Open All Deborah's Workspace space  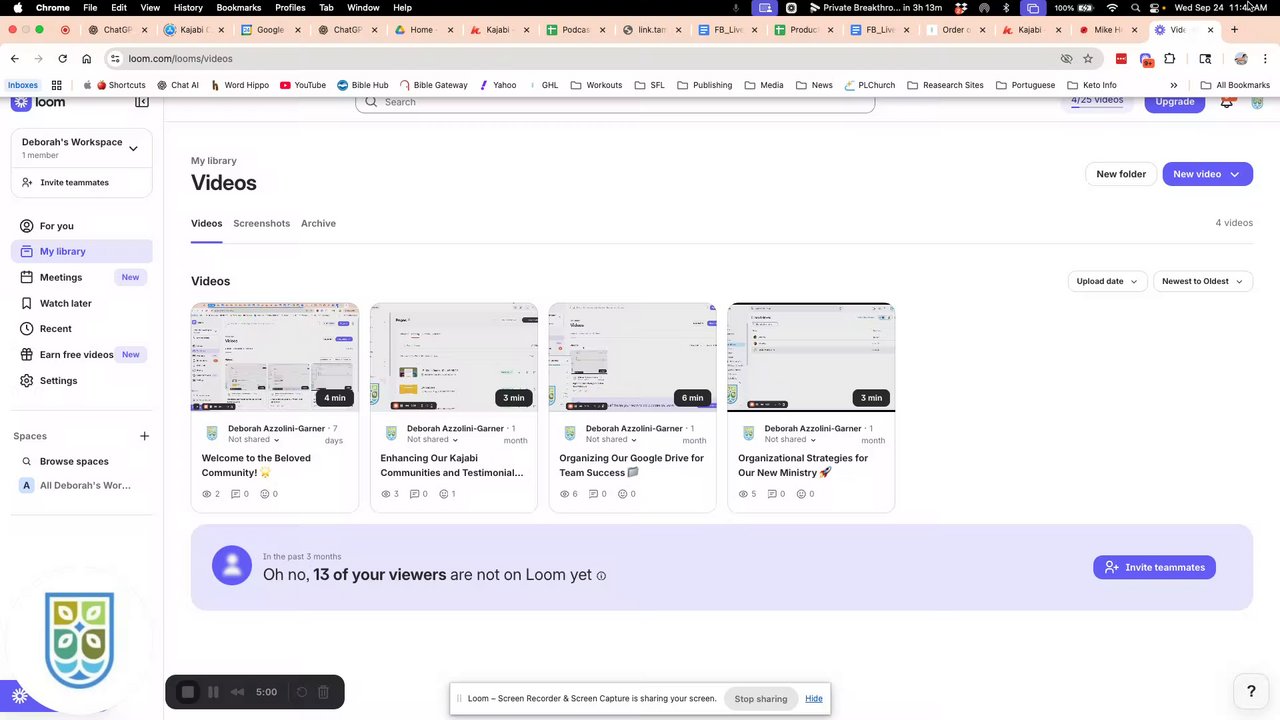coord(82,486)
